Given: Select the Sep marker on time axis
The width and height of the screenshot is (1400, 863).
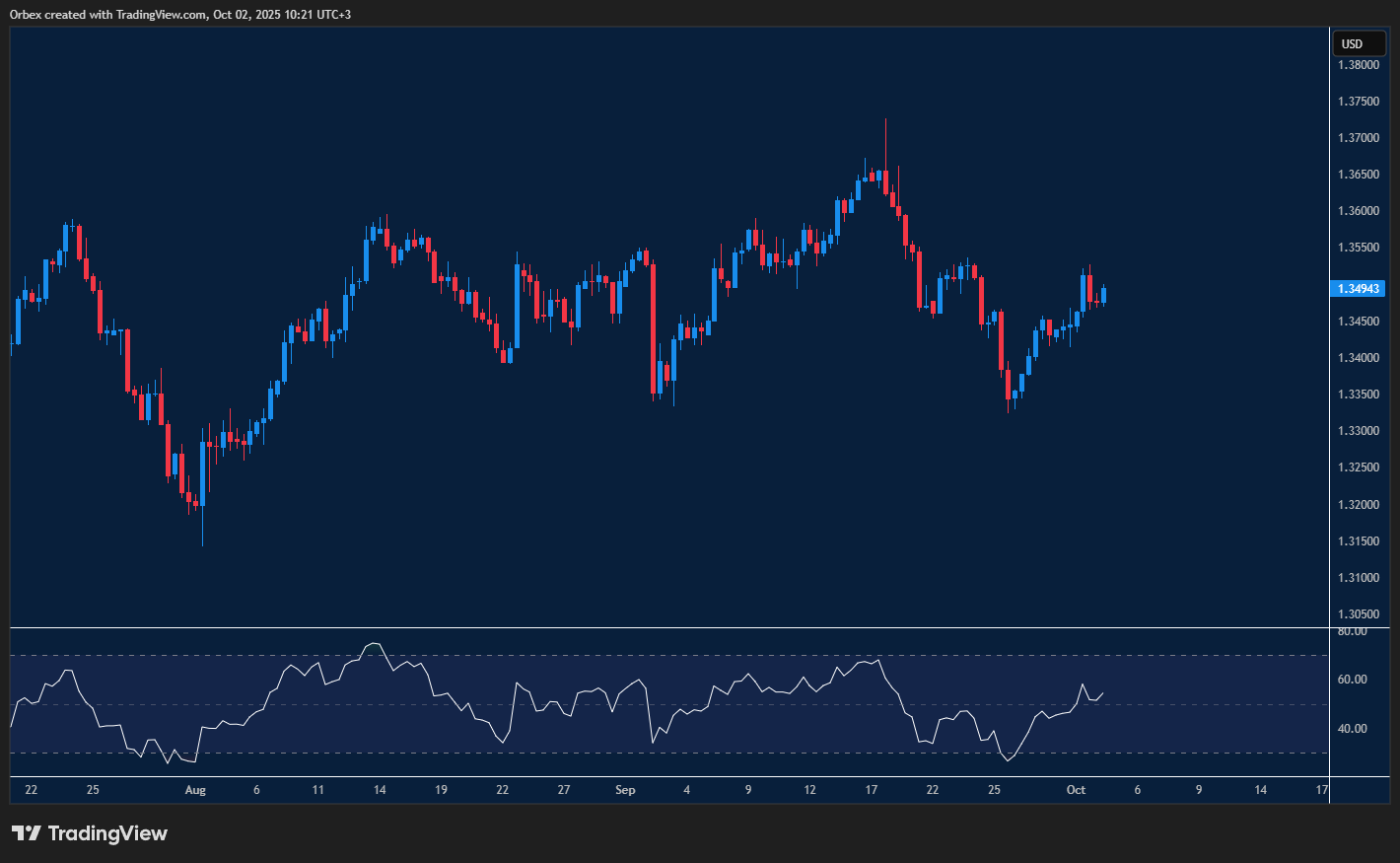Looking at the screenshot, I should point(625,790).
